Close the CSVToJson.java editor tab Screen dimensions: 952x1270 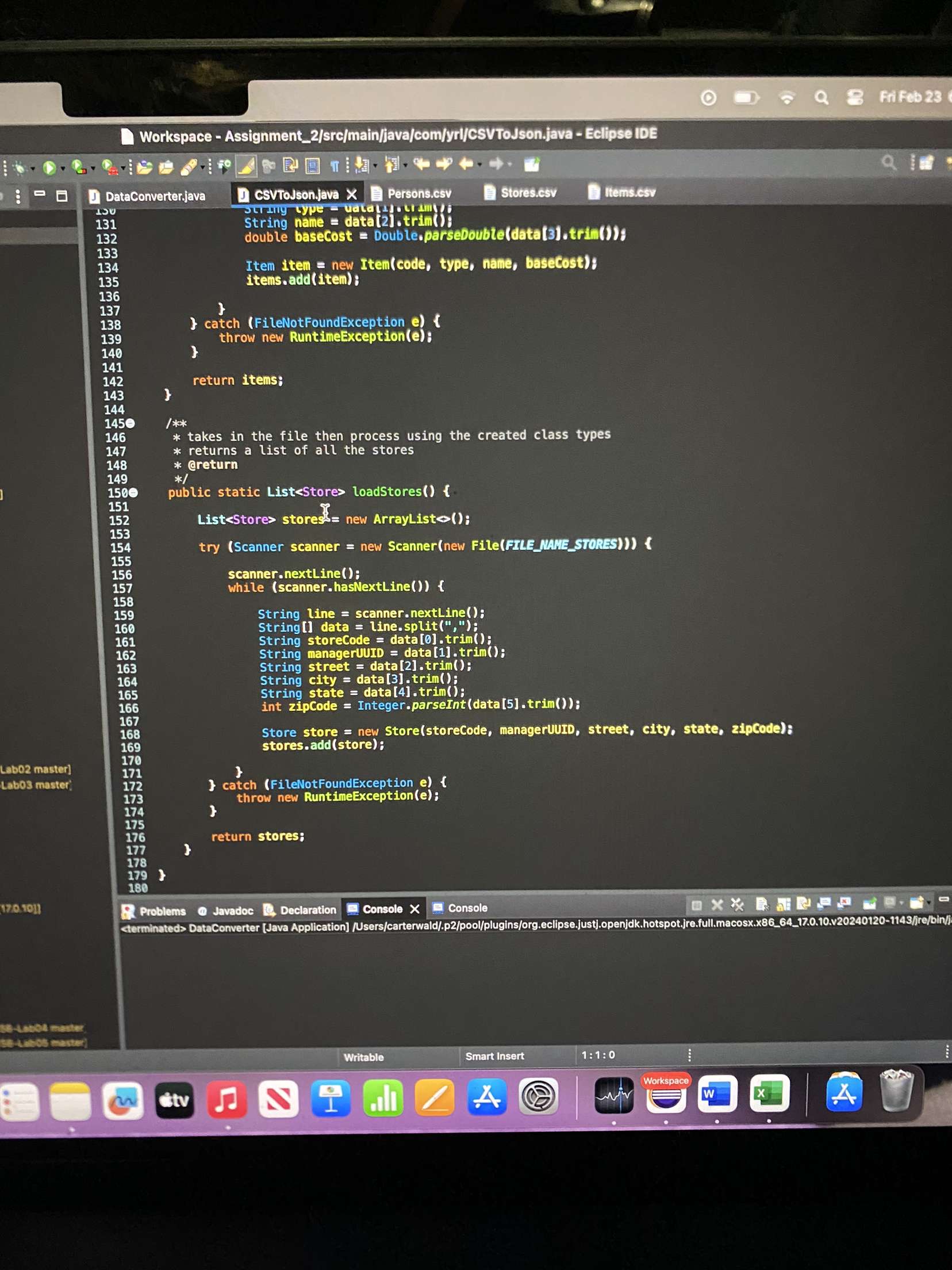pos(352,194)
